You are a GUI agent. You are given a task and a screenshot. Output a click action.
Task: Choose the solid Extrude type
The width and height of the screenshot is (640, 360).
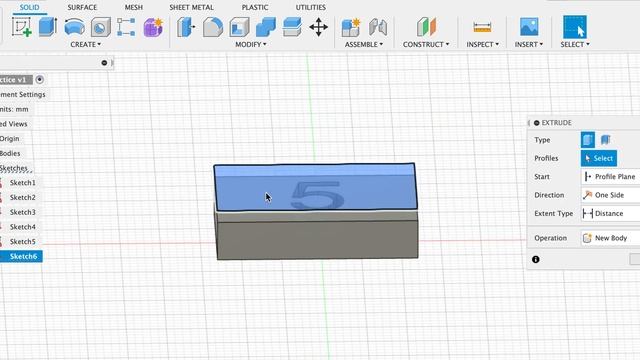pyautogui.click(x=588, y=140)
